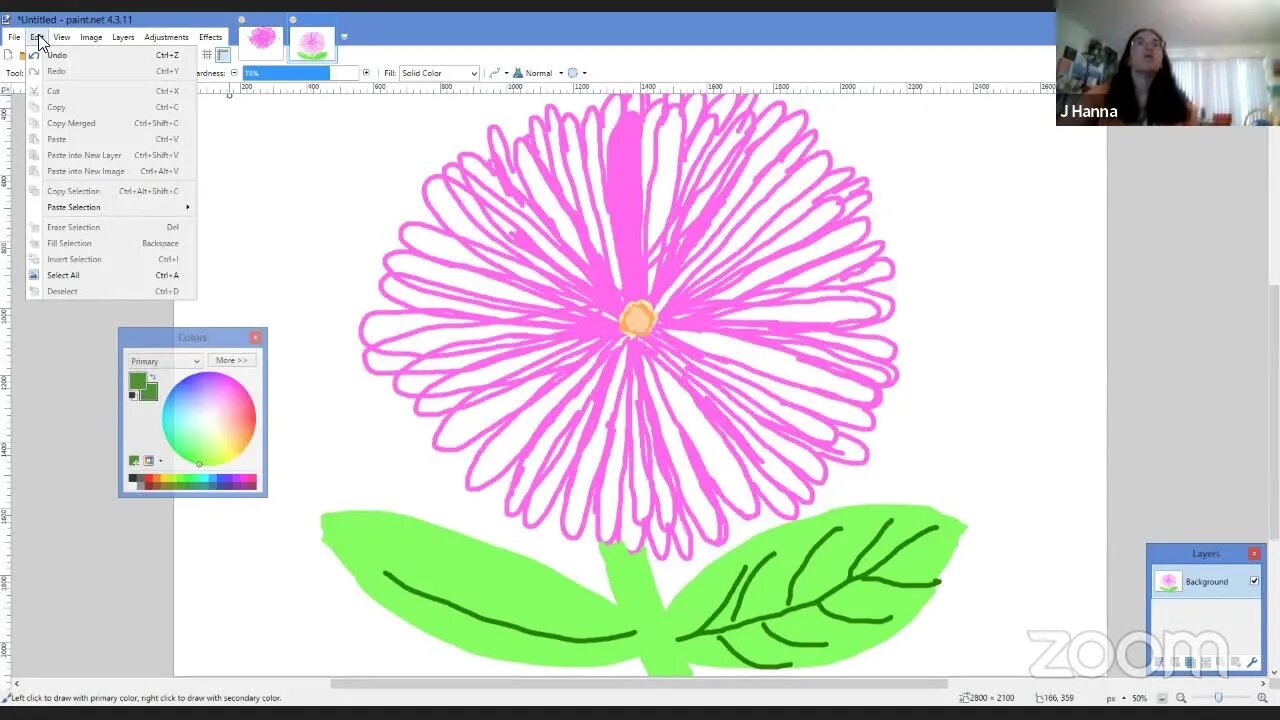
Task: Select the second flower image thumbnail tab
Action: click(312, 43)
